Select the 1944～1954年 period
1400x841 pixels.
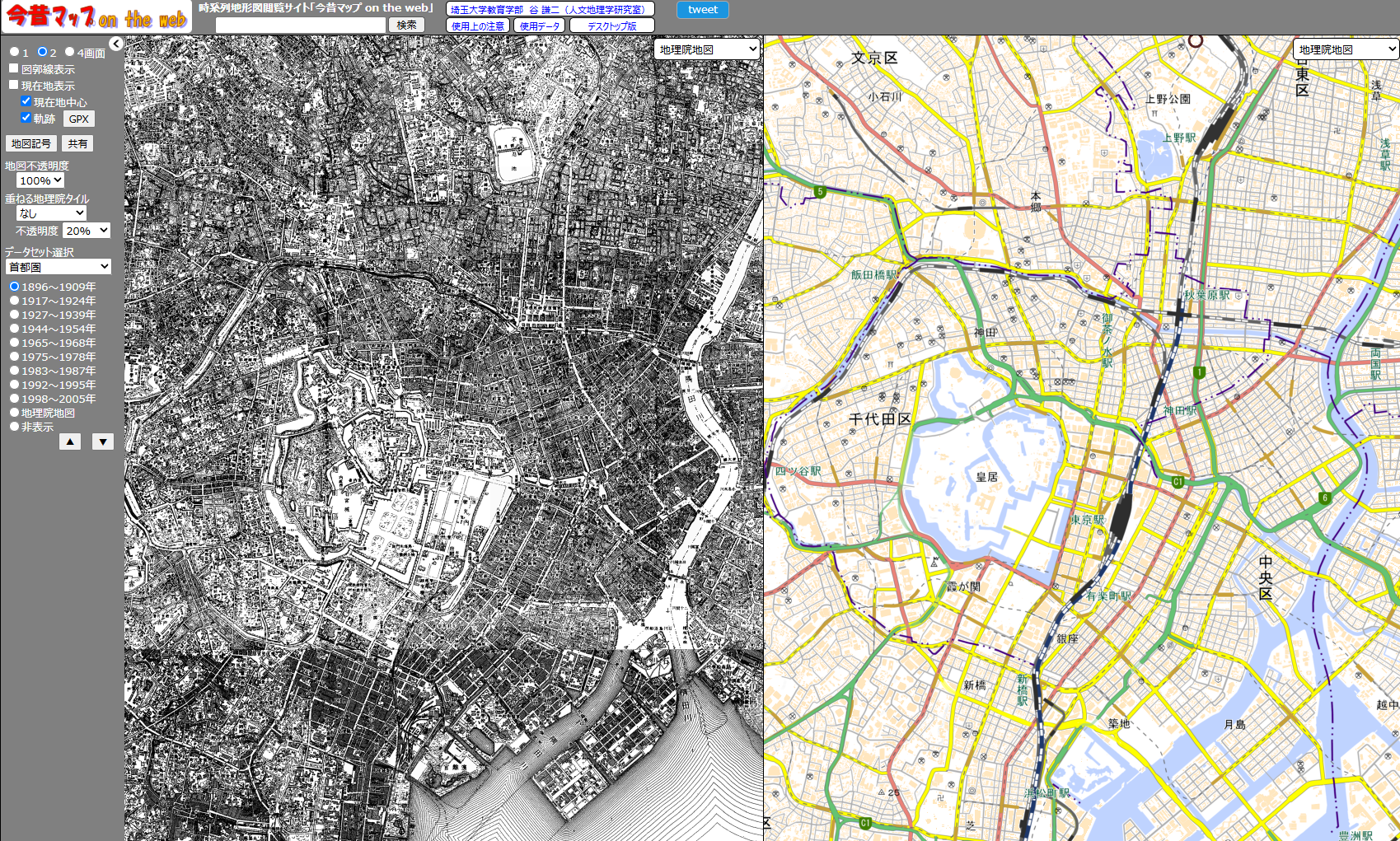(14, 328)
